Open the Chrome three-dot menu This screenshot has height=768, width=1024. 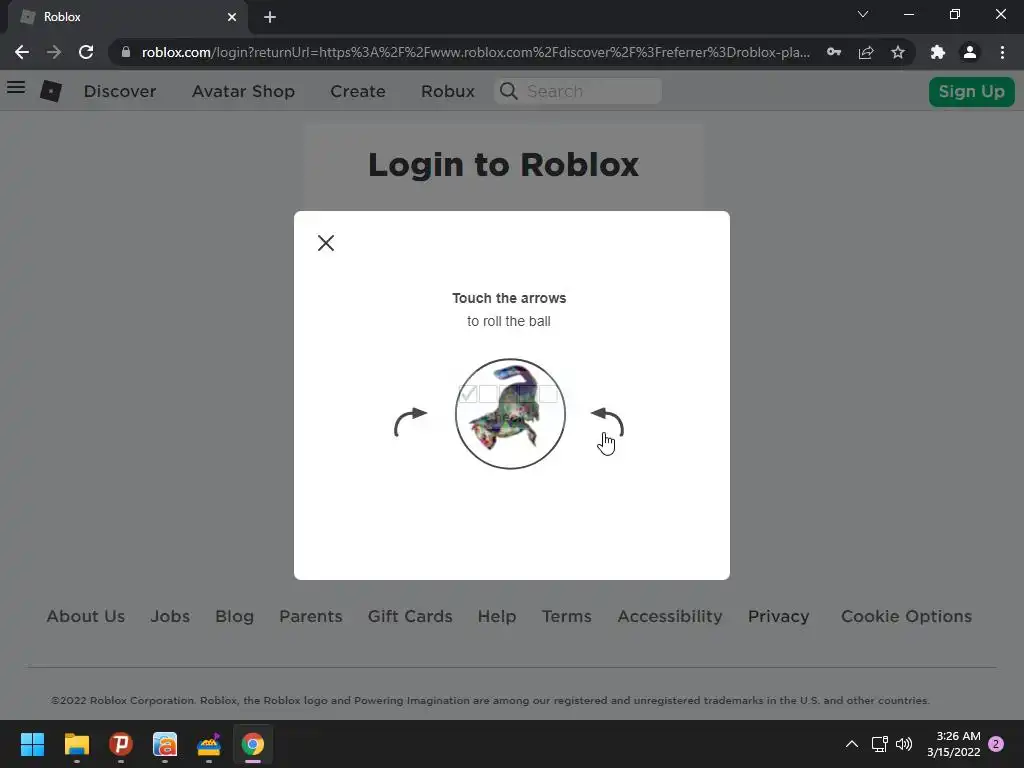[x=1002, y=52]
